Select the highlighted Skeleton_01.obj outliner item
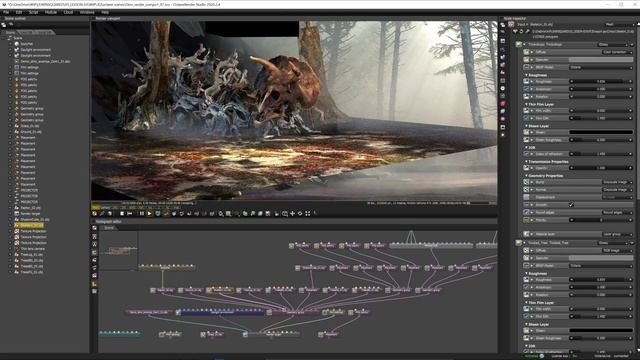The image size is (640, 360). [x=29, y=225]
